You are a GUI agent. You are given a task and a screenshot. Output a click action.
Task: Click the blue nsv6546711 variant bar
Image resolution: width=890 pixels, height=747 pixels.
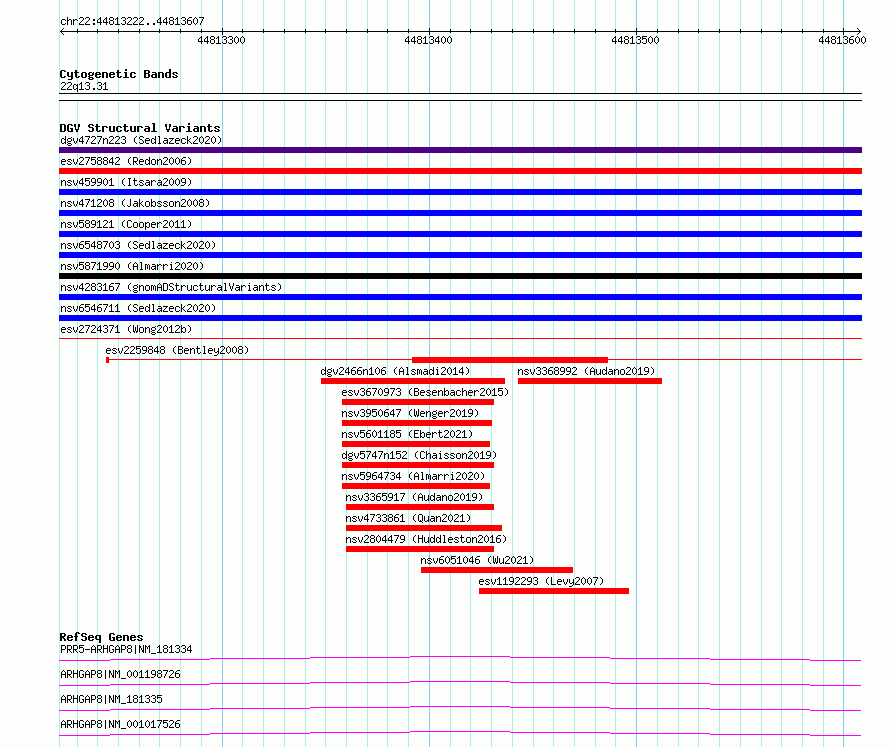pos(460,318)
